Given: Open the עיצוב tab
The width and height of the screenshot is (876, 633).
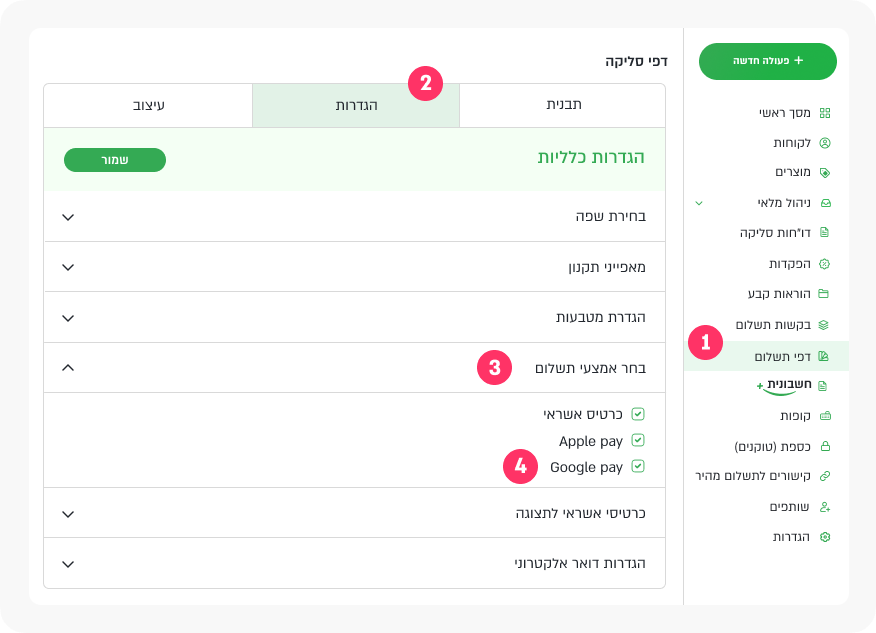Looking at the screenshot, I should (148, 105).
